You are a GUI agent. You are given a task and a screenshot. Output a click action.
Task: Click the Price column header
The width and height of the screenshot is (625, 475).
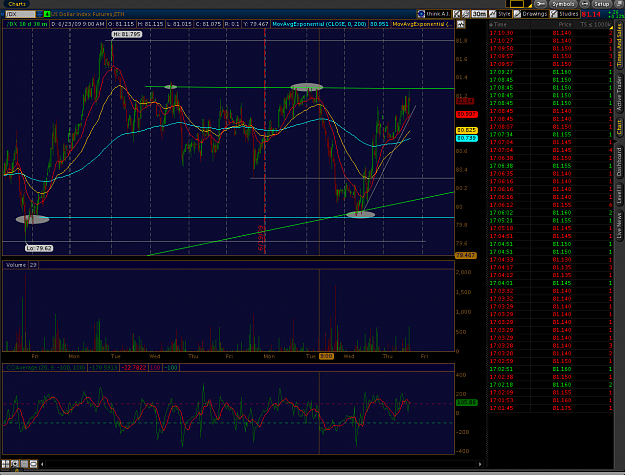tap(565, 24)
